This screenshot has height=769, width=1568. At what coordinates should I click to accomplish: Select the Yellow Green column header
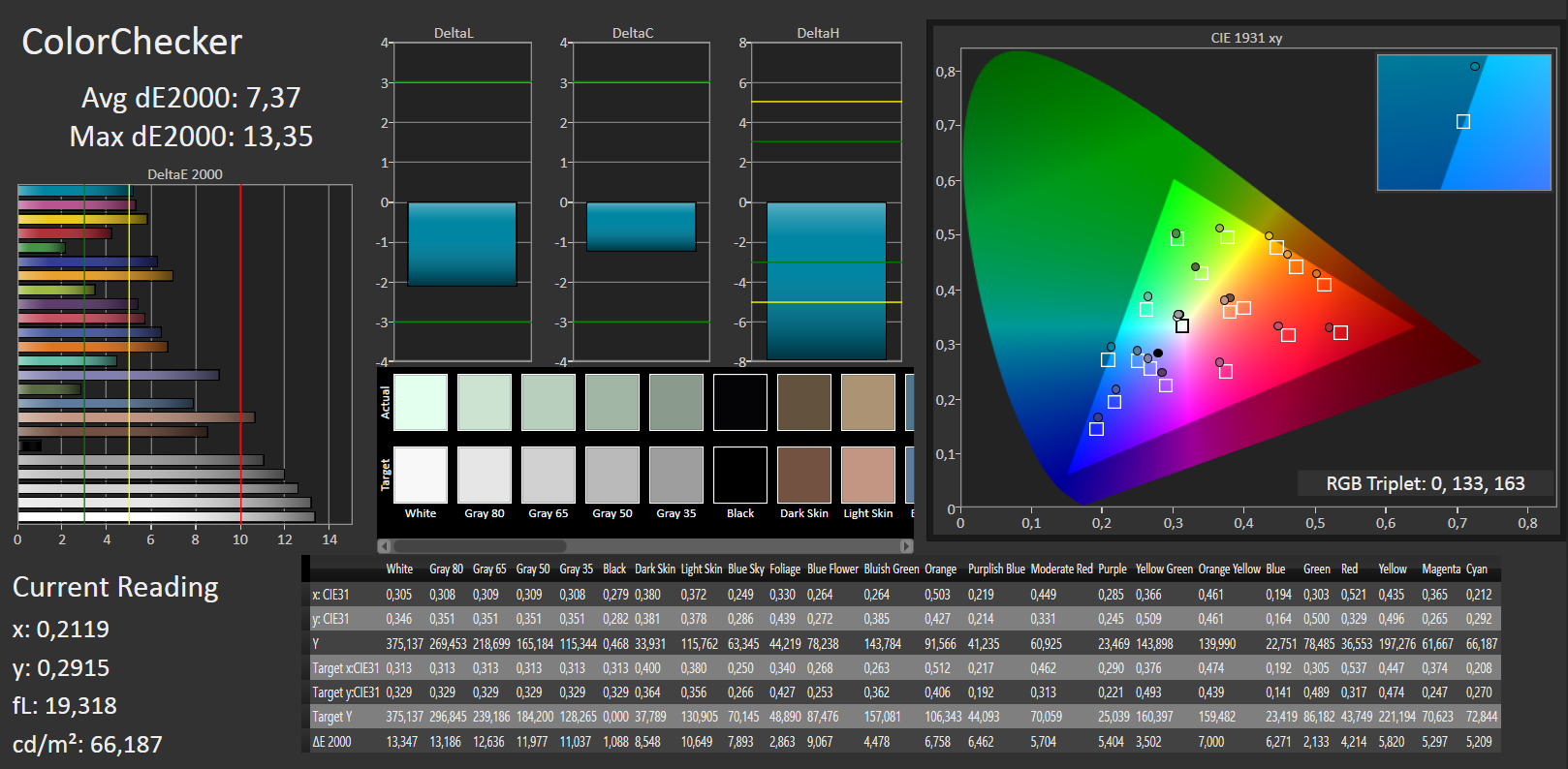click(x=1164, y=569)
